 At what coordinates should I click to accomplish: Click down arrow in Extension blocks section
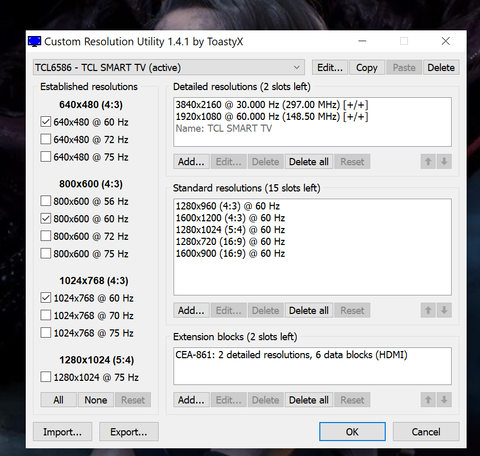pyautogui.click(x=444, y=399)
